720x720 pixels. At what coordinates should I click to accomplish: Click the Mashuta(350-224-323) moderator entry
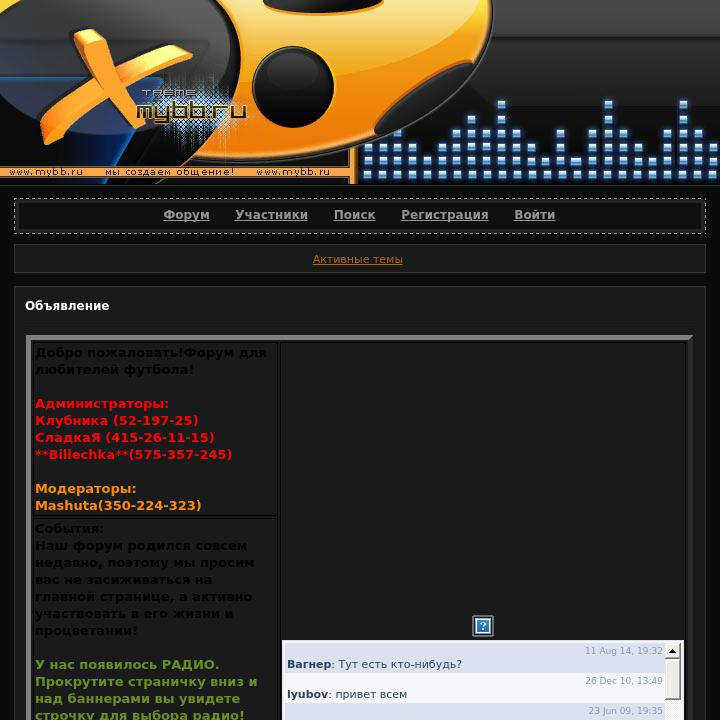[118, 506]
